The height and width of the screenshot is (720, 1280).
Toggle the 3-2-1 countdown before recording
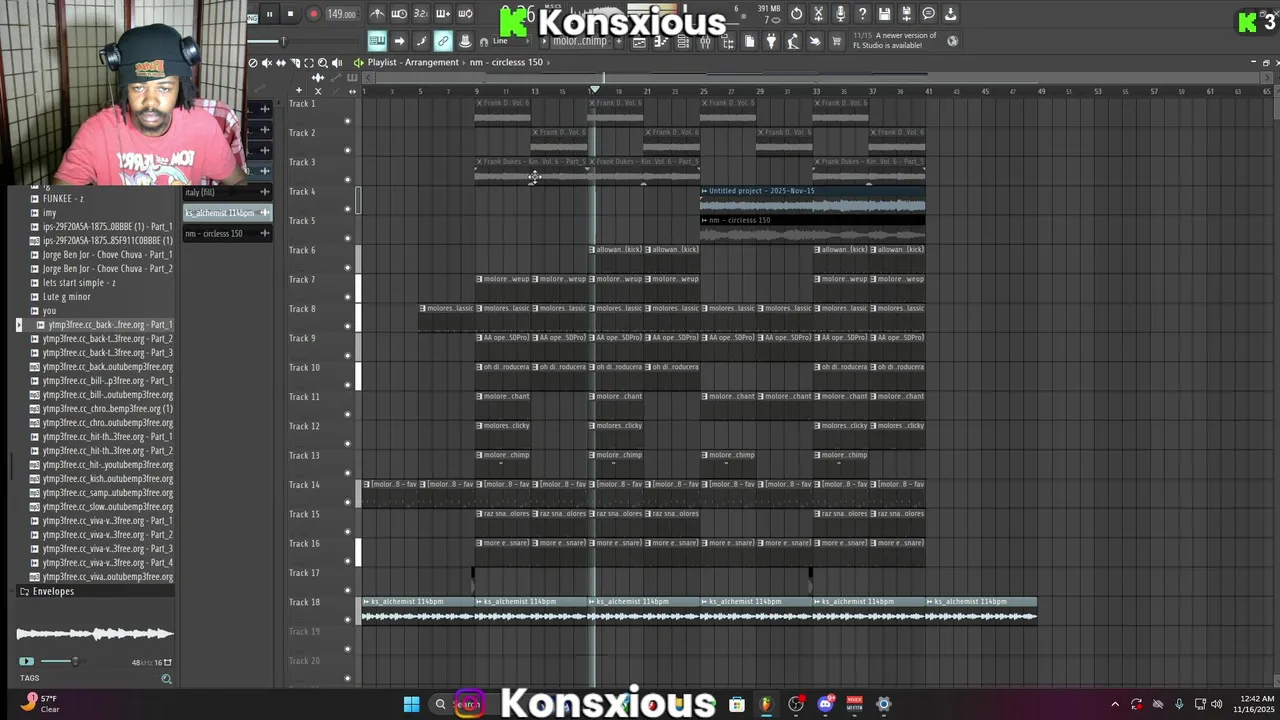421,14
